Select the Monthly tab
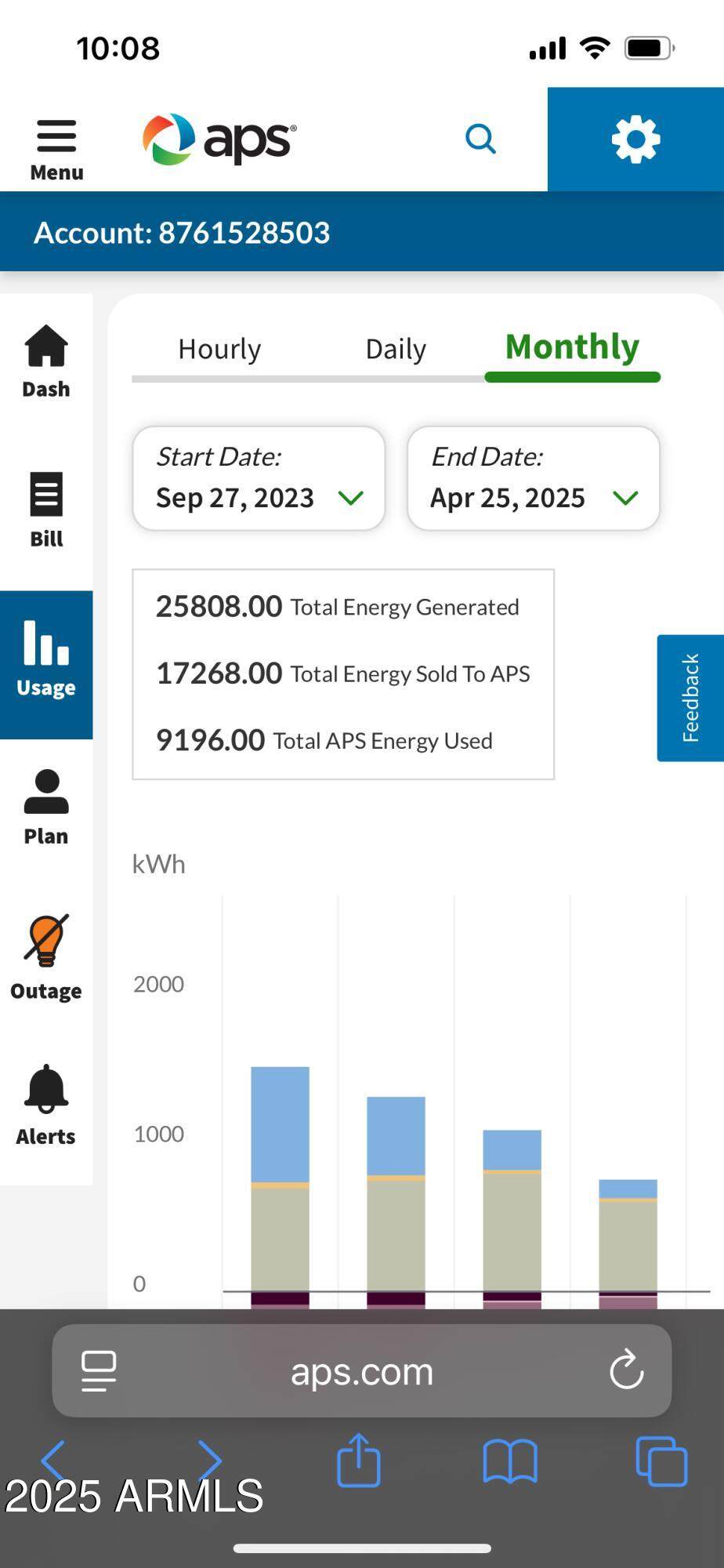Screen dimensions: 724x1568 [x=572, y=348]
